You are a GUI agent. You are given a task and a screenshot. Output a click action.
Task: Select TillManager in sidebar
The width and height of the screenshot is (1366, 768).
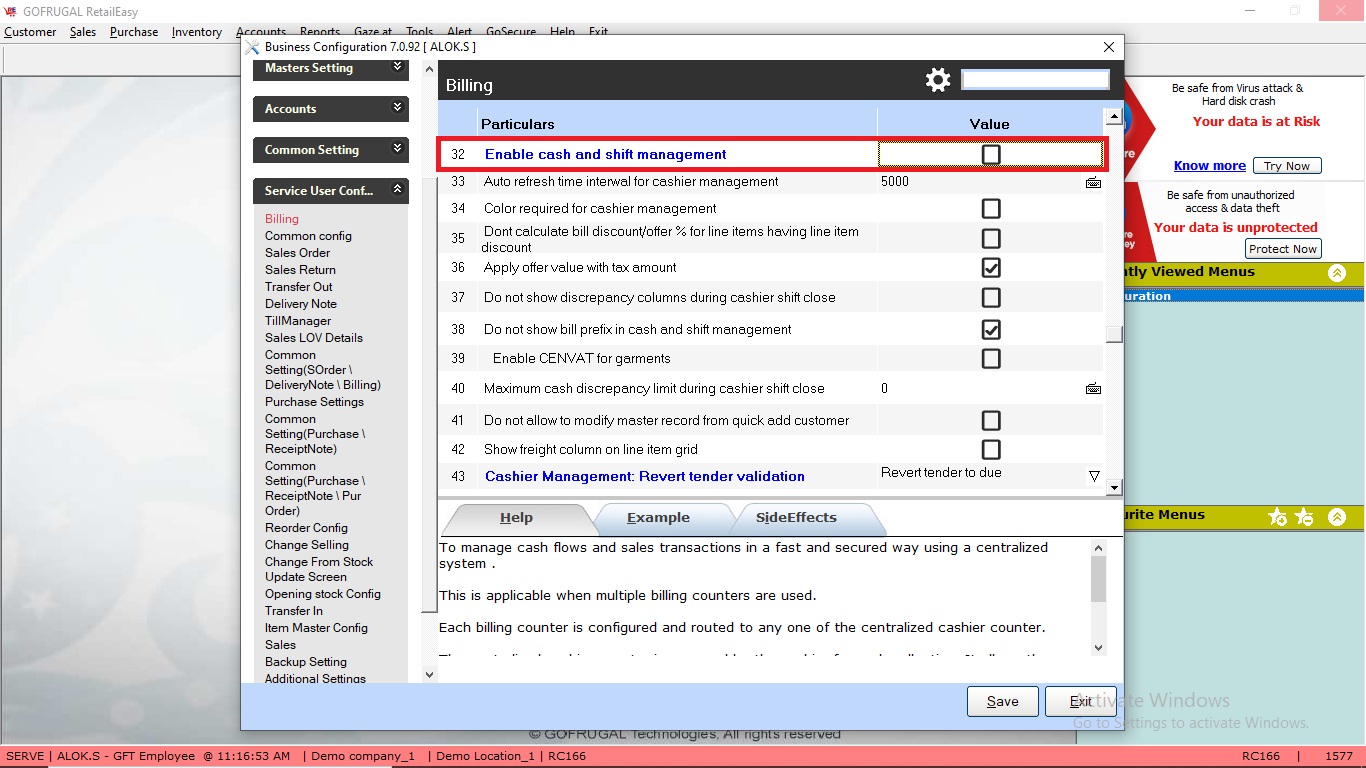[298, 321]
